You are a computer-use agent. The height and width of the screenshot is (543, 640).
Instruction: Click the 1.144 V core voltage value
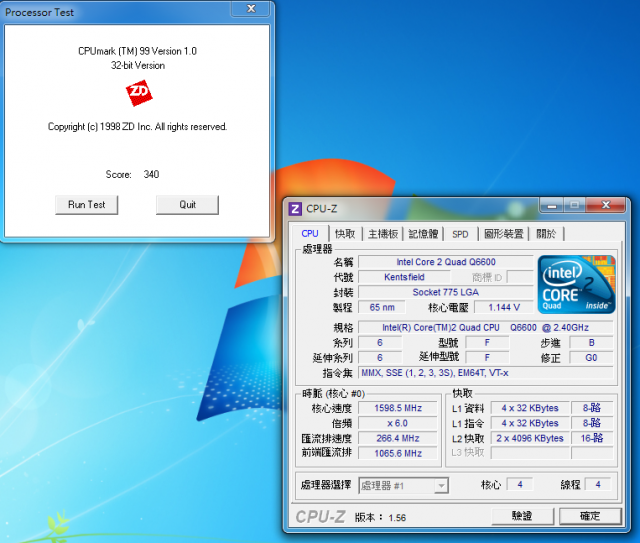(x=504, y=307)
